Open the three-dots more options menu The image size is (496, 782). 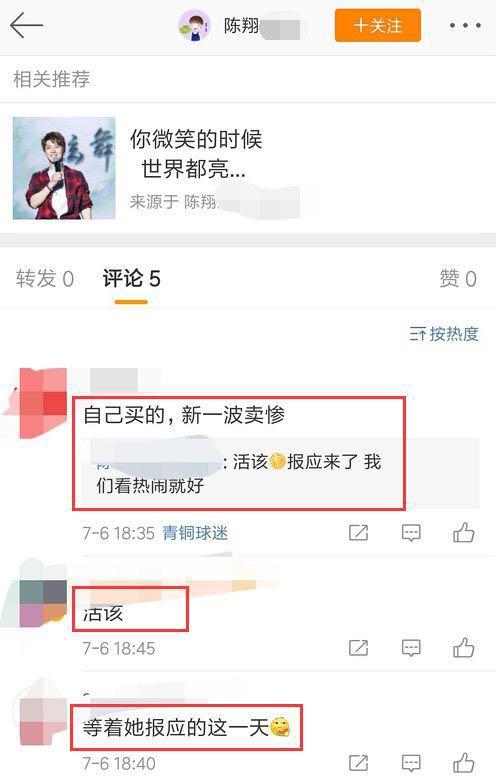coord(465,25)
